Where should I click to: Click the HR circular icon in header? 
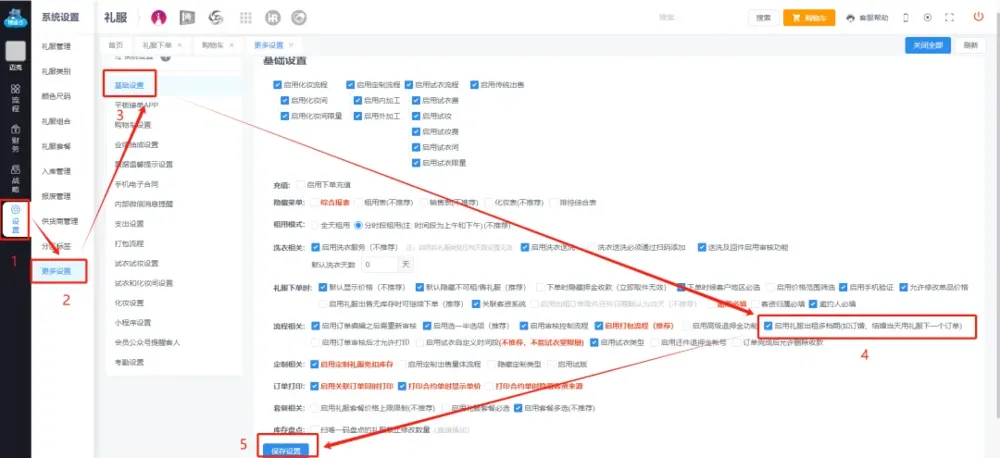click(271, 17)
